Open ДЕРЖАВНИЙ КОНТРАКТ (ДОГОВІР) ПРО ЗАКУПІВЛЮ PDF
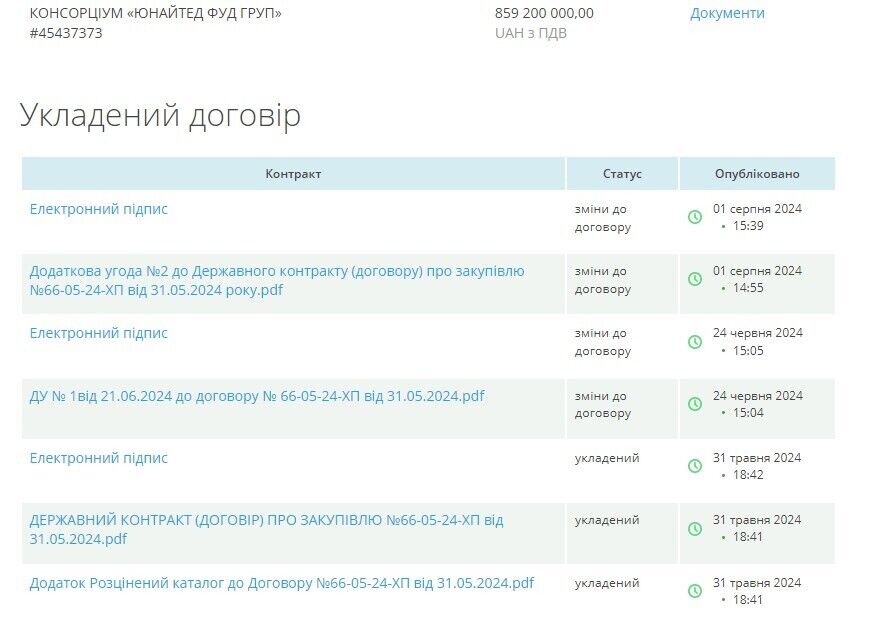Viewport: 874px width, 619px height. pyautogui.click(x=266, y=529)
